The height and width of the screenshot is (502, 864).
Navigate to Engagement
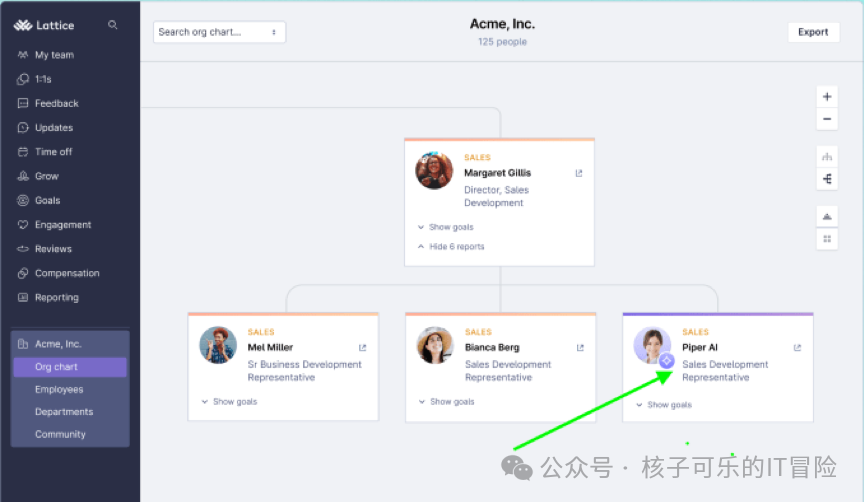63,224
